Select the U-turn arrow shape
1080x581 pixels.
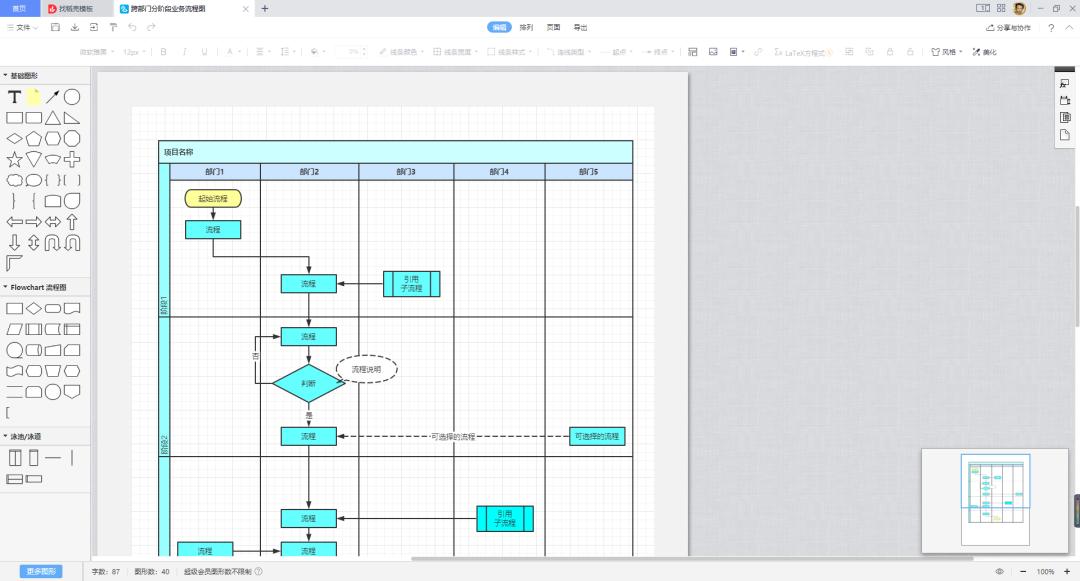[53, 243]
